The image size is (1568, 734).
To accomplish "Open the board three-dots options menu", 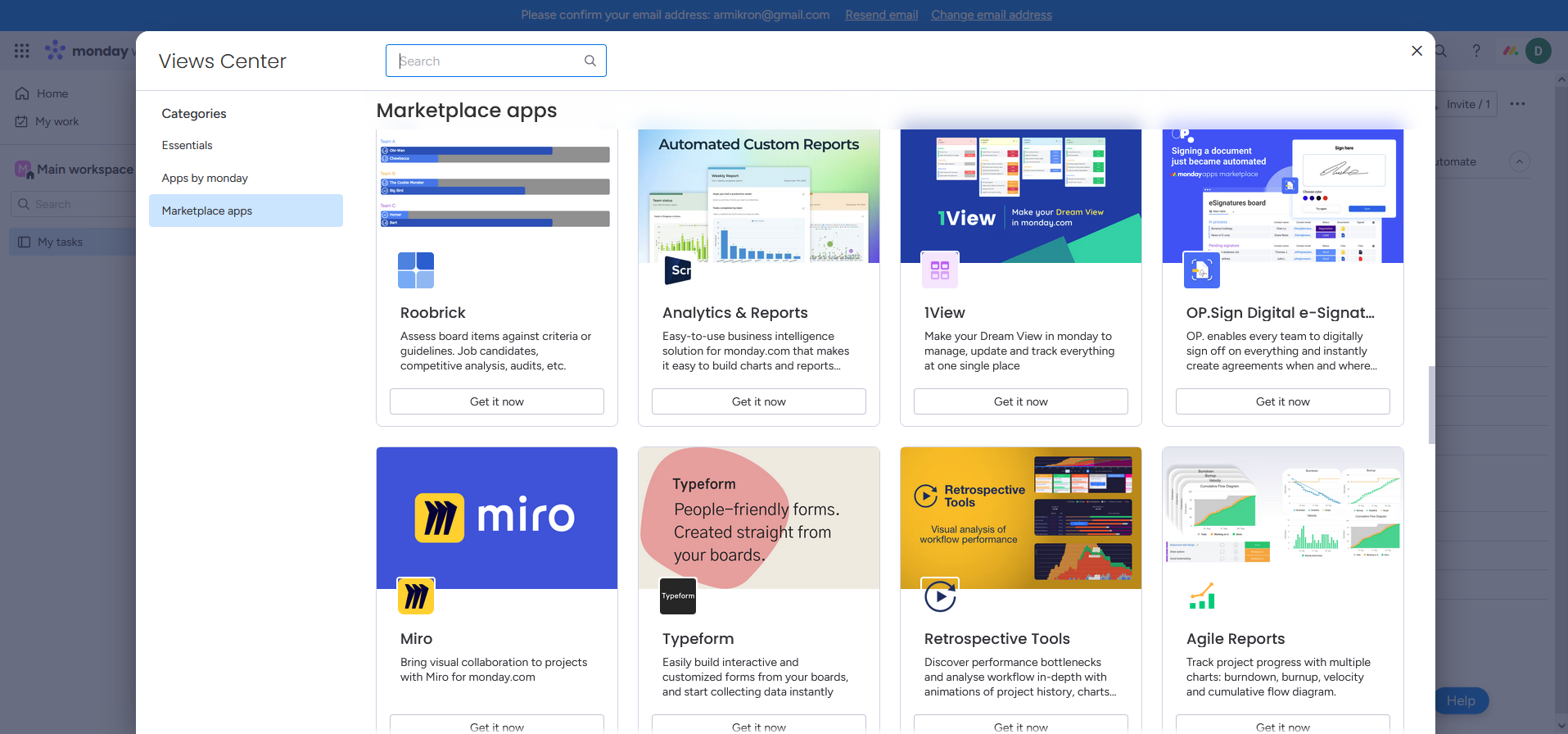I will click(1517, 104).
